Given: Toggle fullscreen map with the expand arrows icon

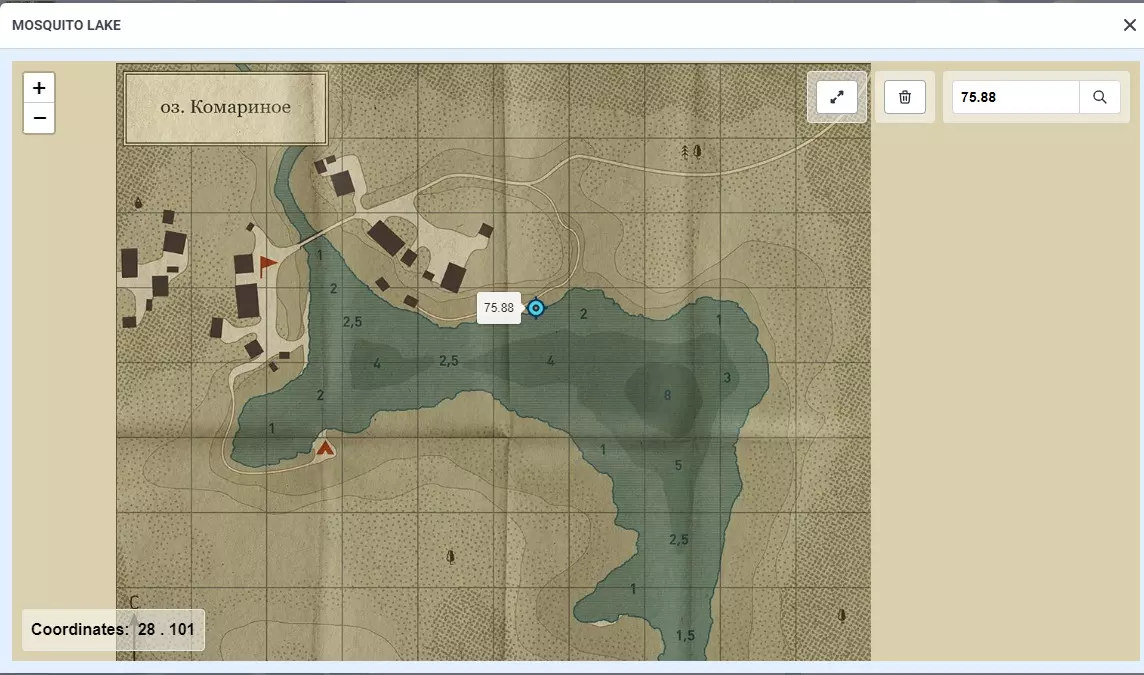Looking at the screenshot, I should pyautogui.click(x=837, y=97).
